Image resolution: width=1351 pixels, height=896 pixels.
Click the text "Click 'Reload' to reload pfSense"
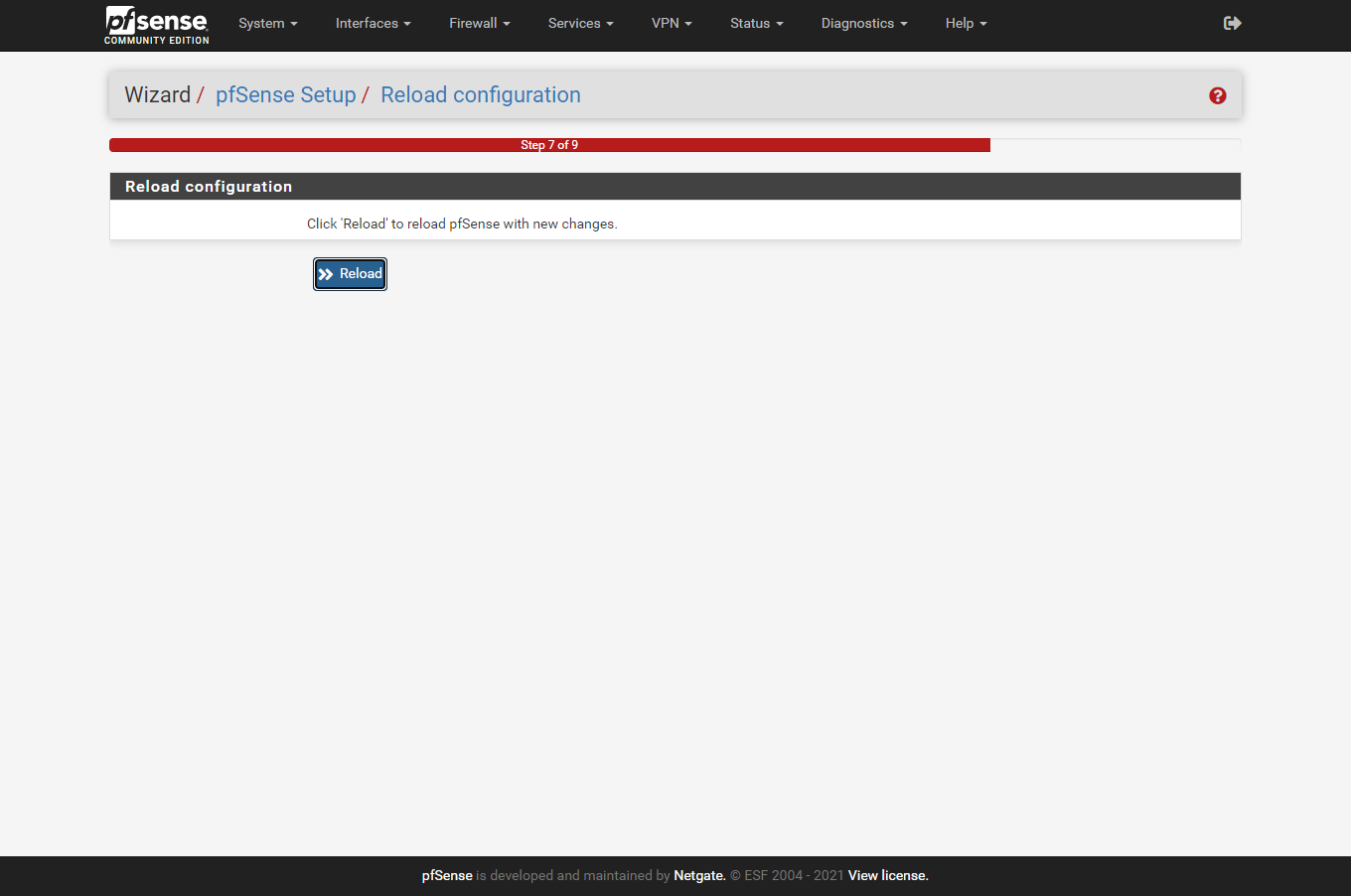[x=403, y=224]
